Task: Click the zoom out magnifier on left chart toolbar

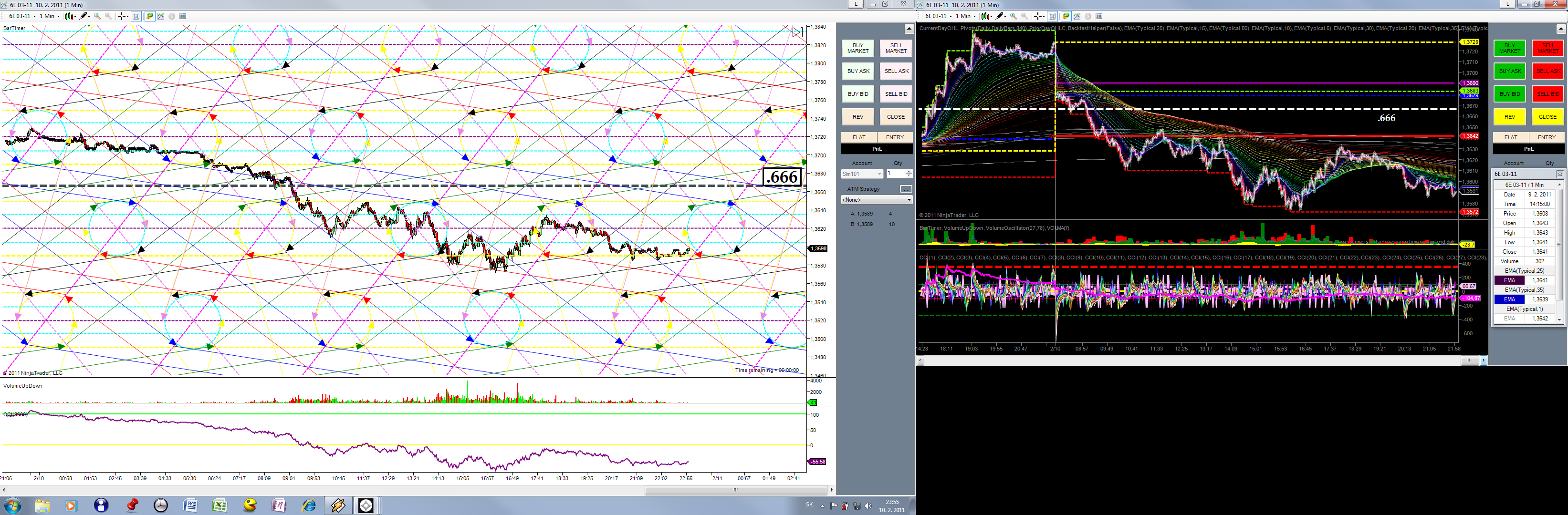Action: coord(108,16)
